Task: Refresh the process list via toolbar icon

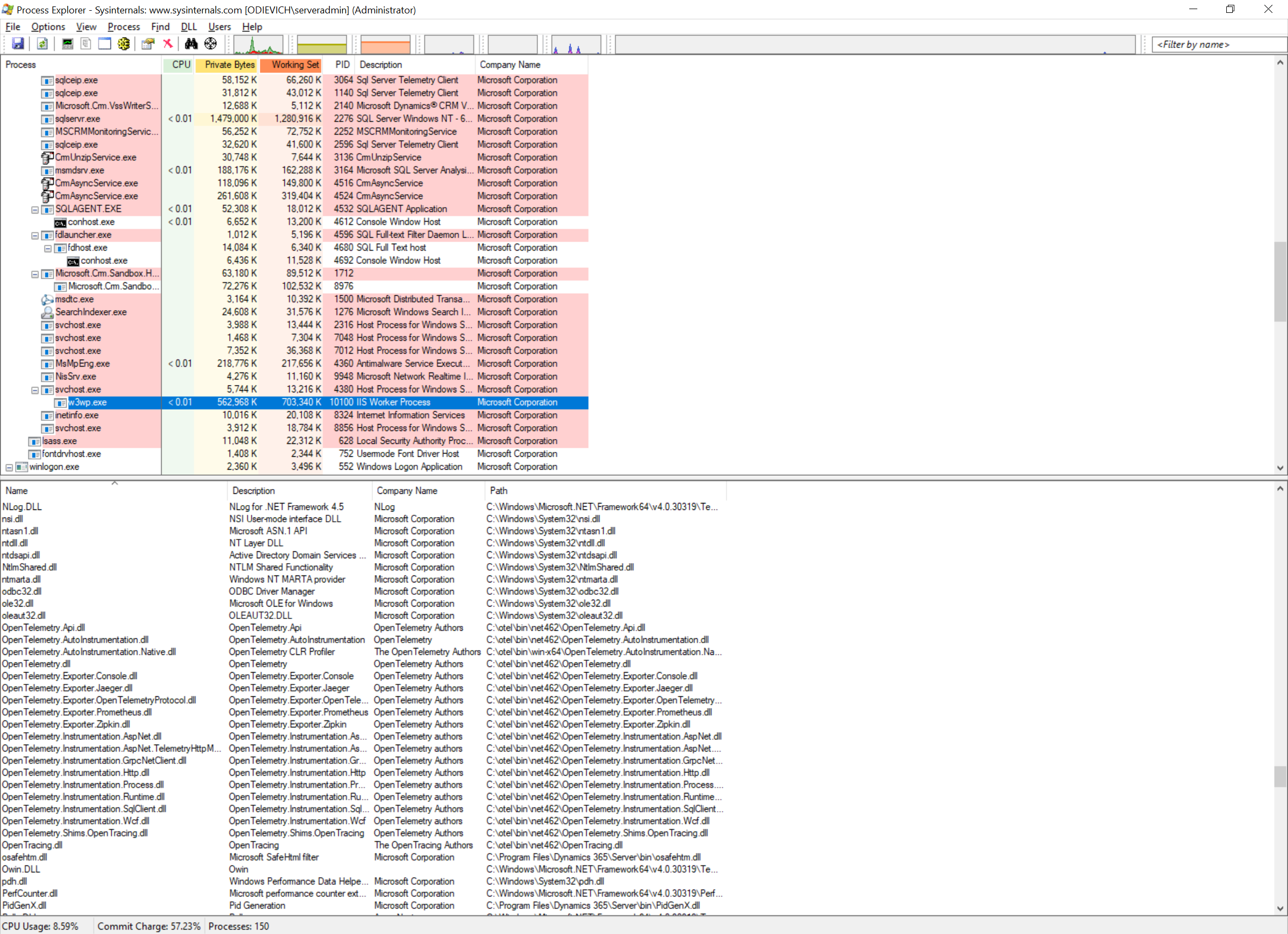Action: coord(42,43)
